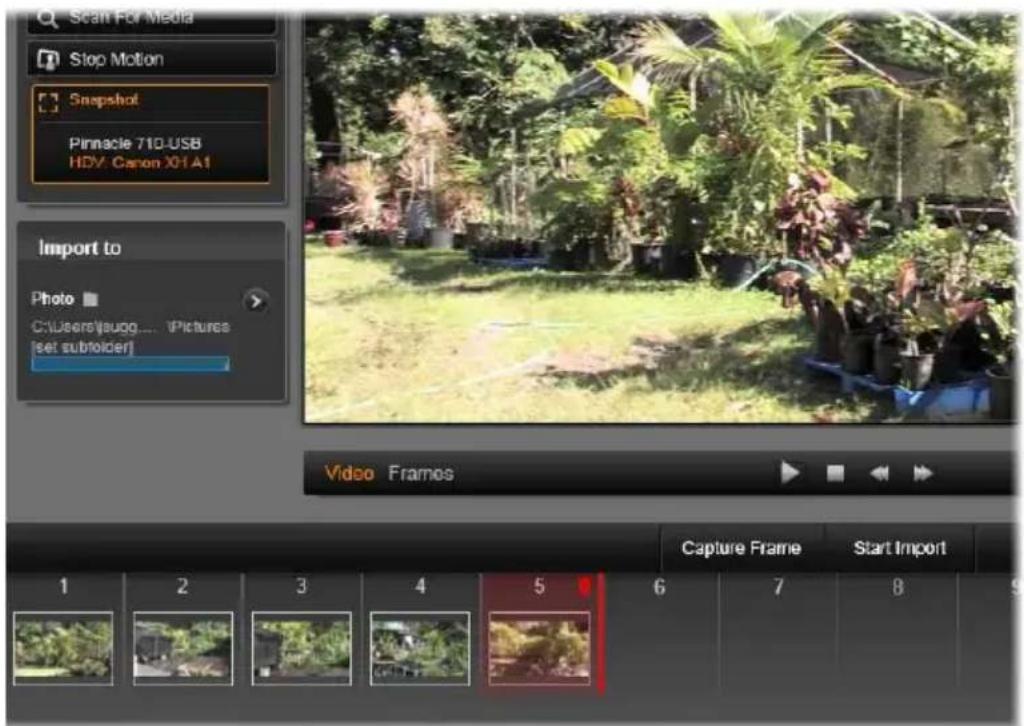Choose HDV: Canon XH A1 device
This screenshot has width=1024, height=726.
tap(140, 163)
